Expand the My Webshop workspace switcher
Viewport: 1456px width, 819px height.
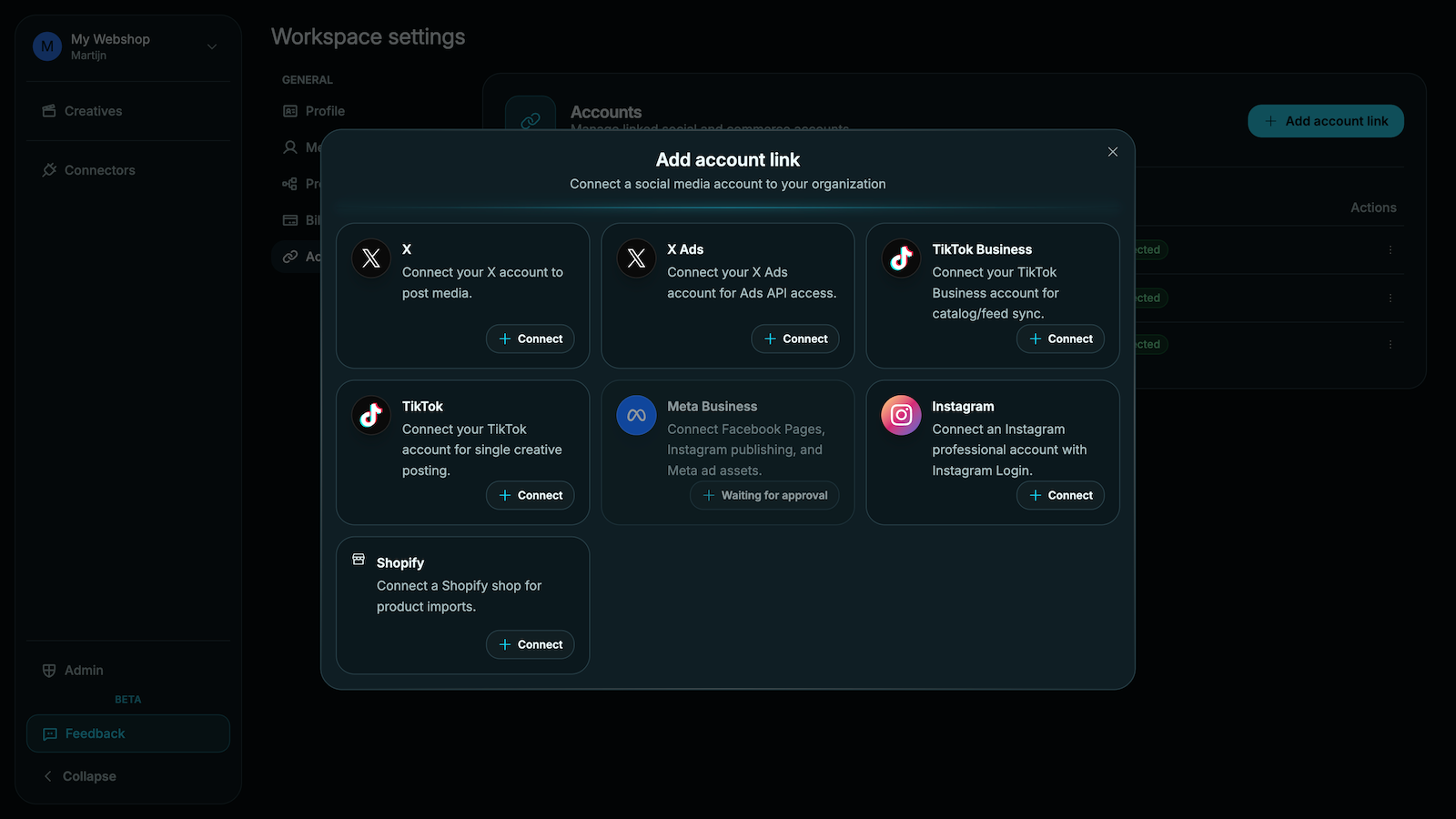pyautogui.click(x=127, y=46)
